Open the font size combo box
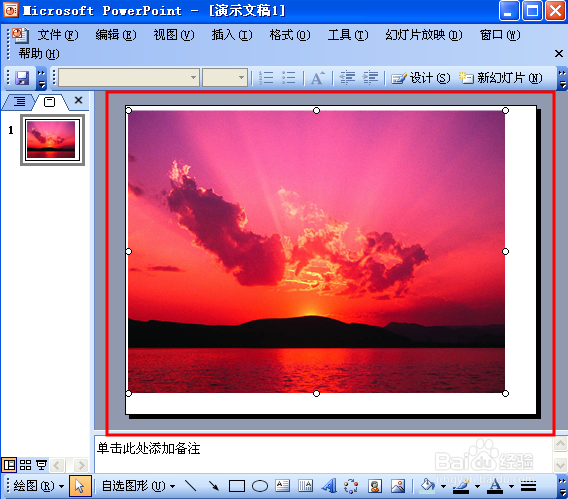This screenshot has height=499, width=568. coord(225,77)
